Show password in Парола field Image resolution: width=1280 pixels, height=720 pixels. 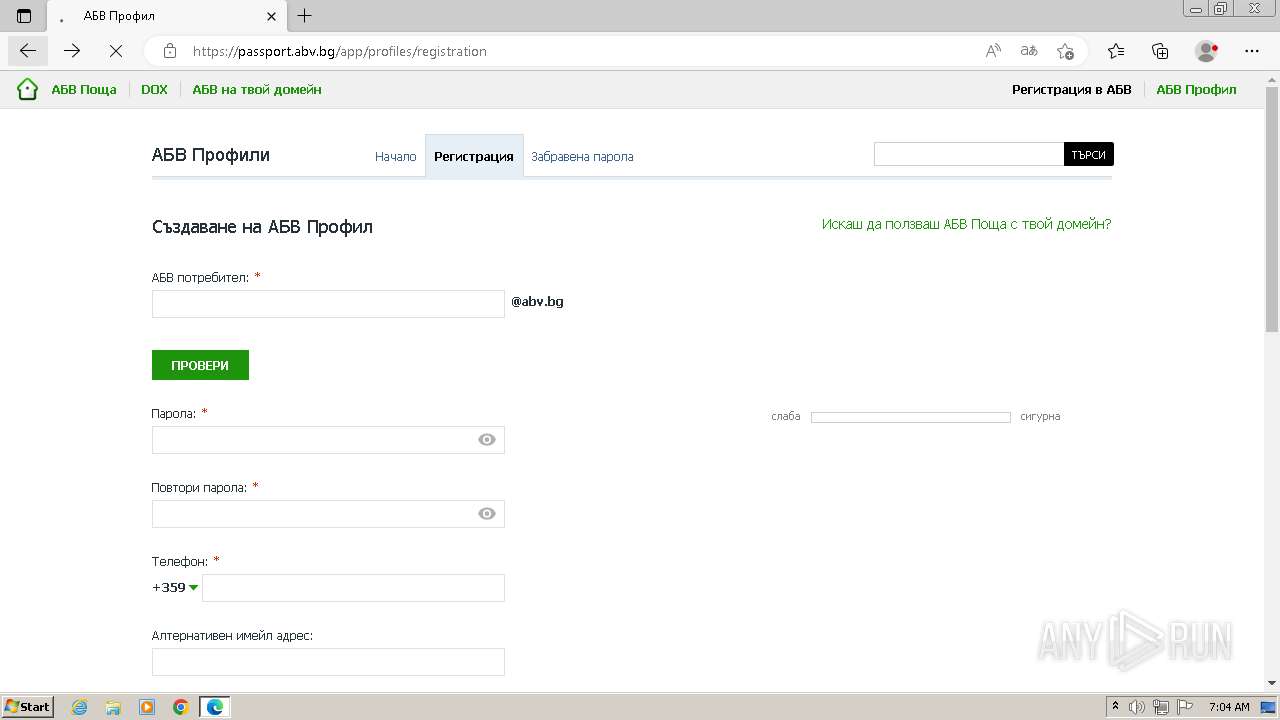[487, 440]
